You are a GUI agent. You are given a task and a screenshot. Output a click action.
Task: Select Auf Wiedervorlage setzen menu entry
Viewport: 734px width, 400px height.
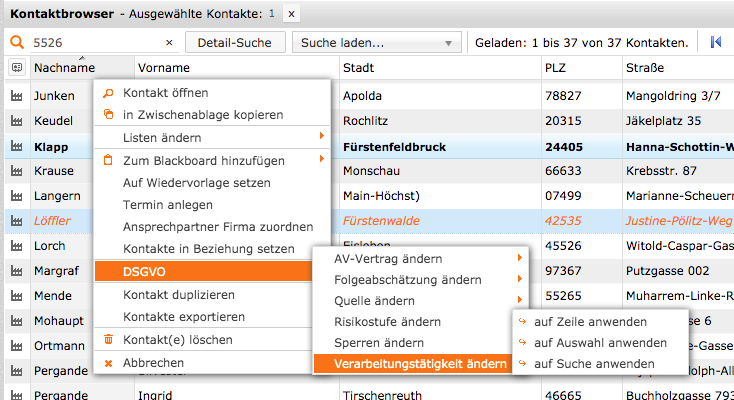197,183
